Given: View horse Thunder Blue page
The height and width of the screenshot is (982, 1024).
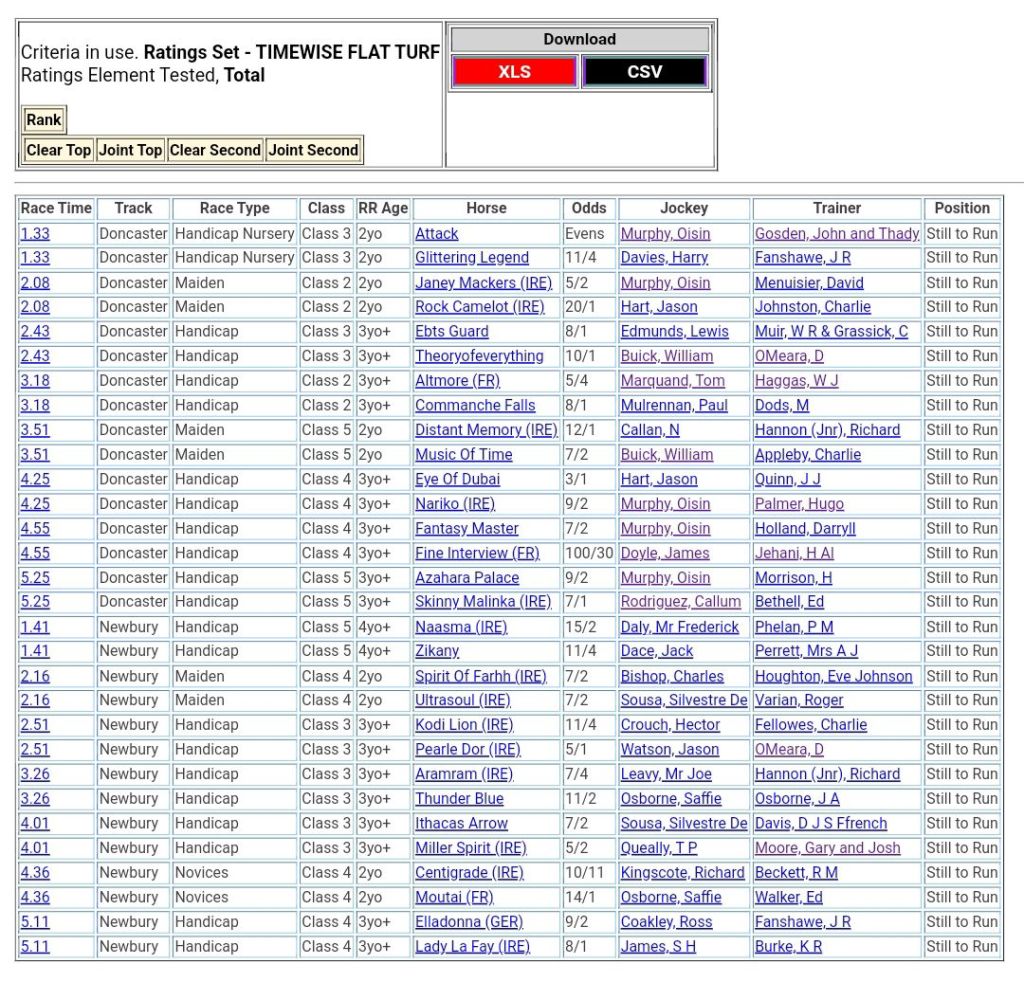Looking at the screenshot, I should point(459,799).
